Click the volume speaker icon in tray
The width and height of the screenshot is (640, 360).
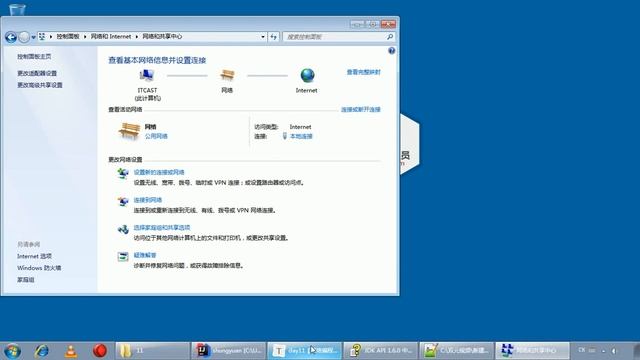click(614, 351)
